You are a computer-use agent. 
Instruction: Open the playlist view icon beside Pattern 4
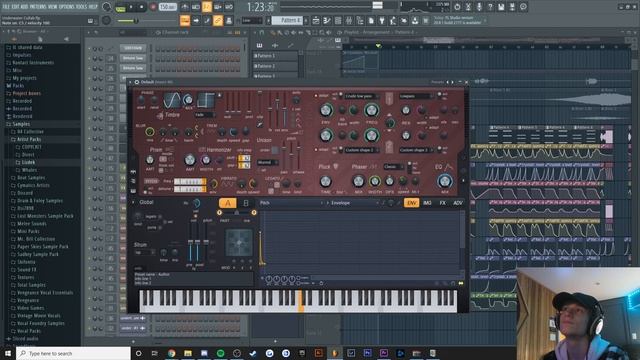(x=316, y=20)
